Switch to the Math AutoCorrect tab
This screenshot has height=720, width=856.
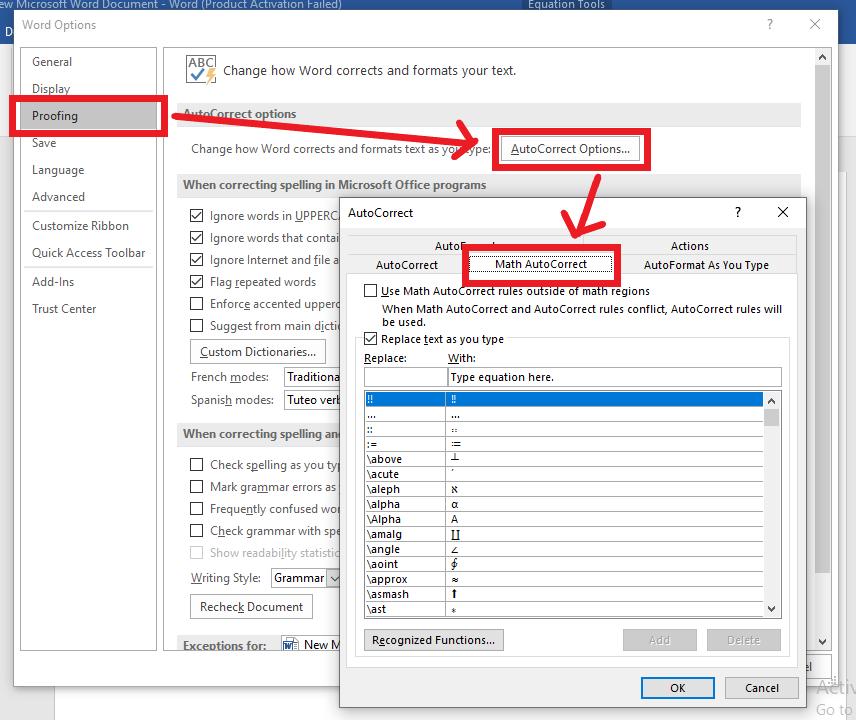pyautogui.click(x=540, y=264)
